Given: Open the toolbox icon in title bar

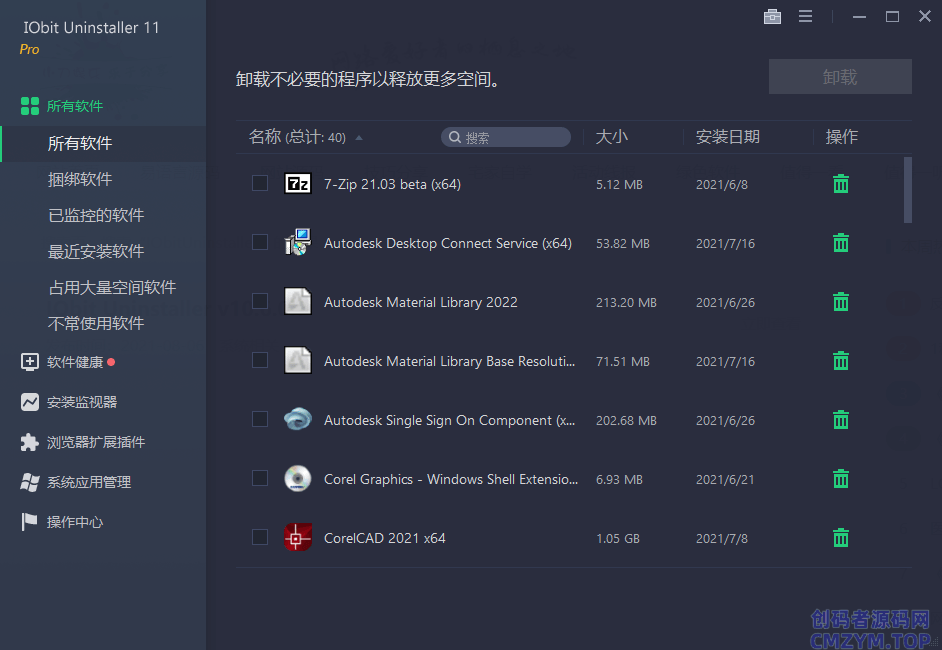Looking at the screenshot, I should tap(772, 17).
